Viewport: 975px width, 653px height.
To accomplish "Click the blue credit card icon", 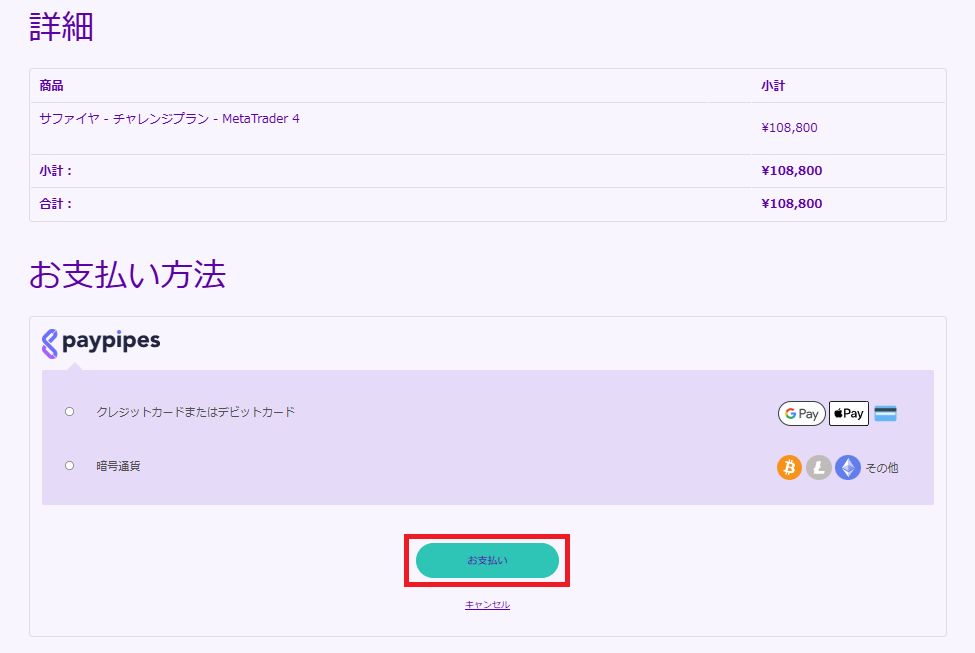I will coord(885,414).
